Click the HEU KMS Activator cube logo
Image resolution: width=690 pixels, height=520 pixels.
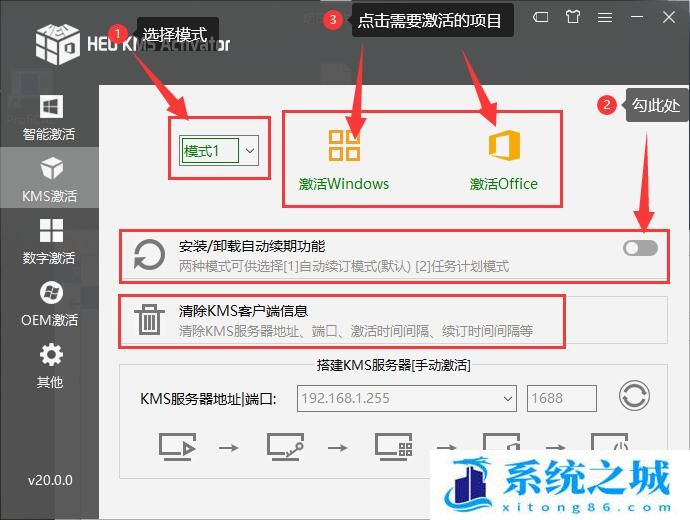click(58, 44)
